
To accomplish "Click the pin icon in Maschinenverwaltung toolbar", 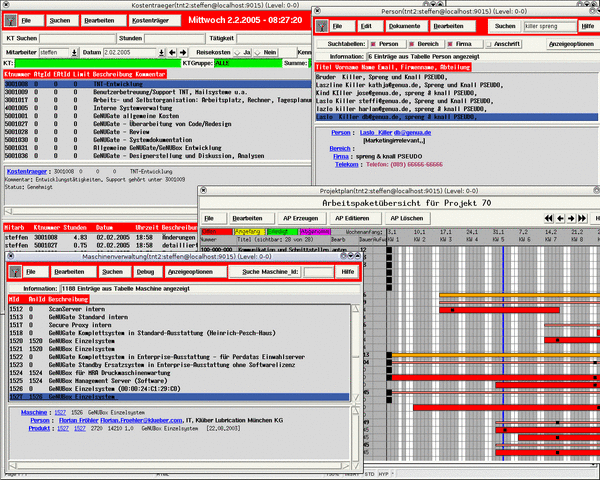I will [x=12, y=271].
